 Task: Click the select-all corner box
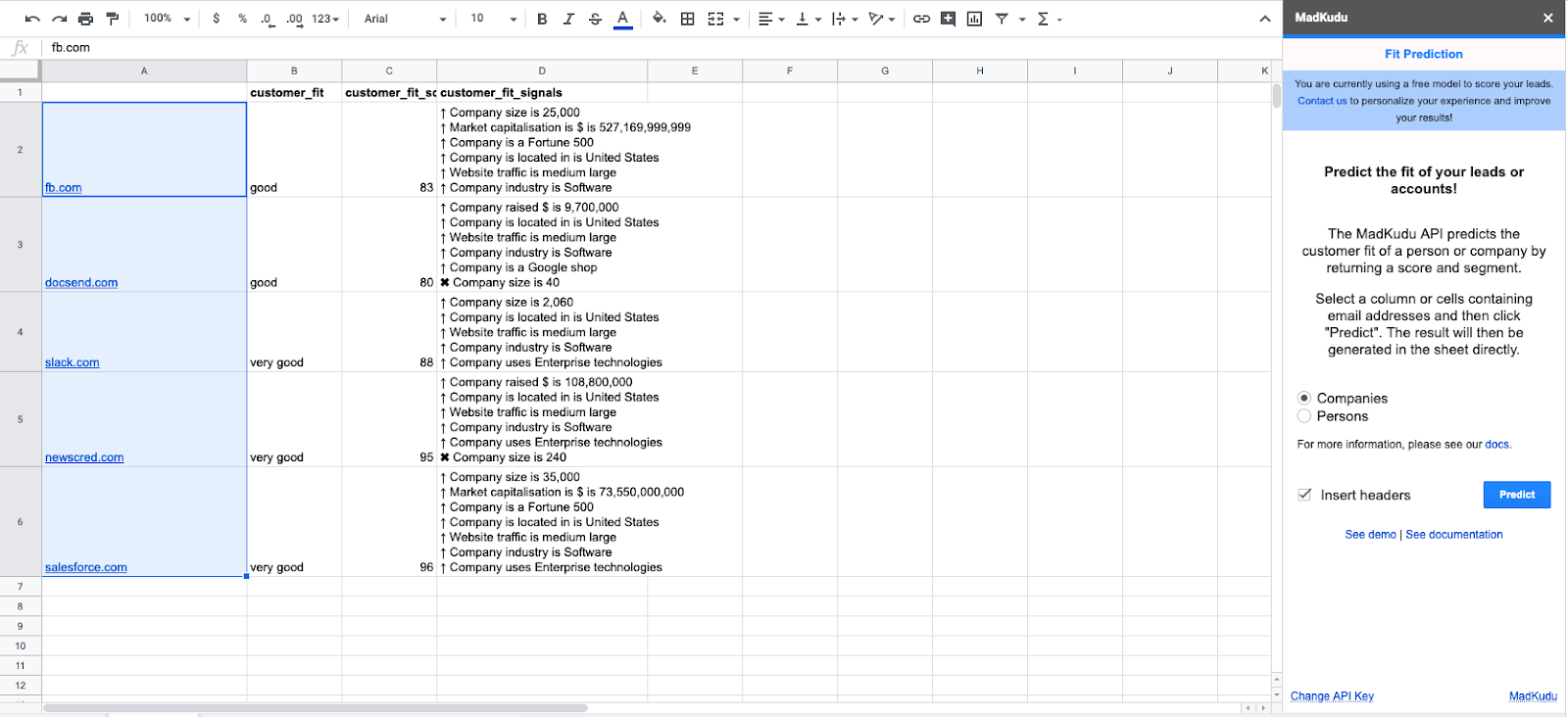pyautogui.click(x=21, y=71)
